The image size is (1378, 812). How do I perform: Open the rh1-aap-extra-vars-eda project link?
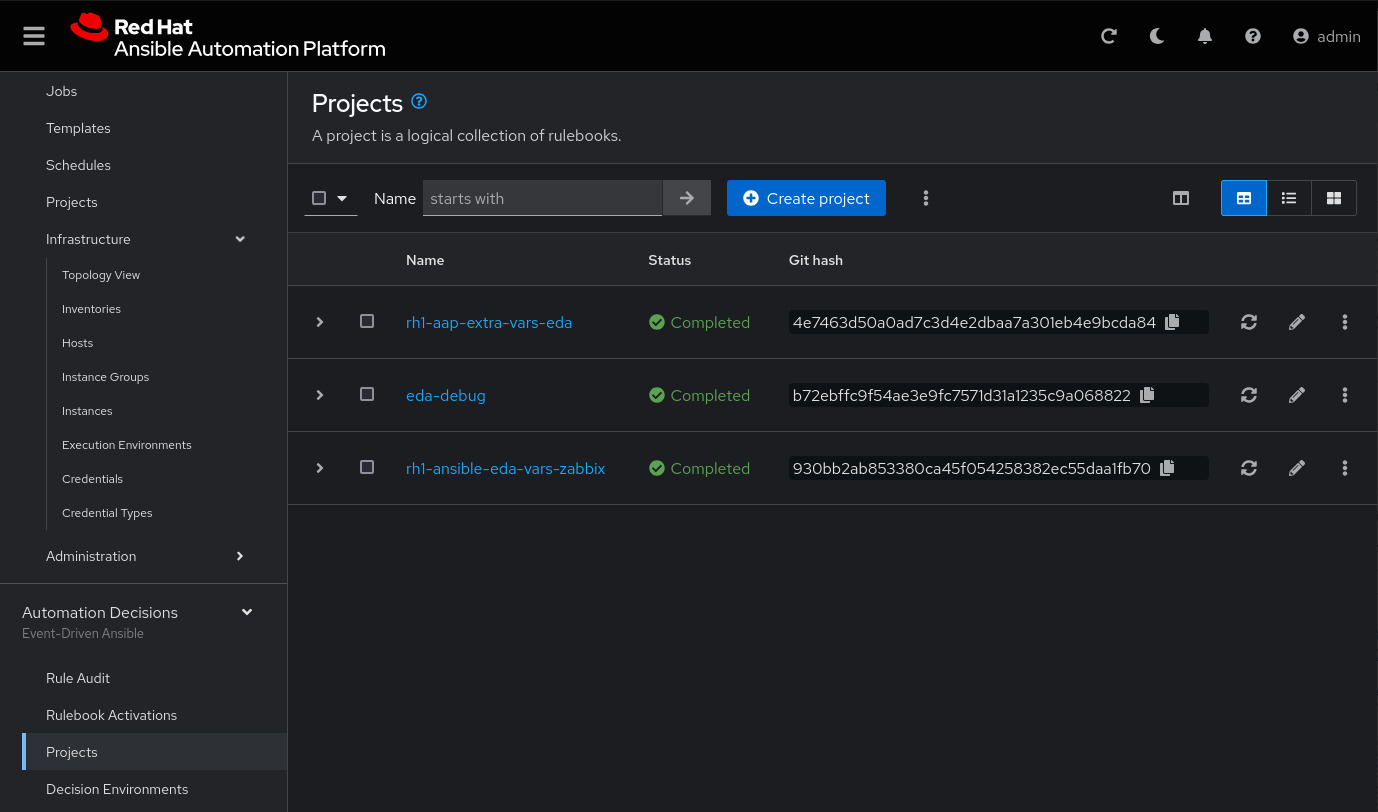489,322
